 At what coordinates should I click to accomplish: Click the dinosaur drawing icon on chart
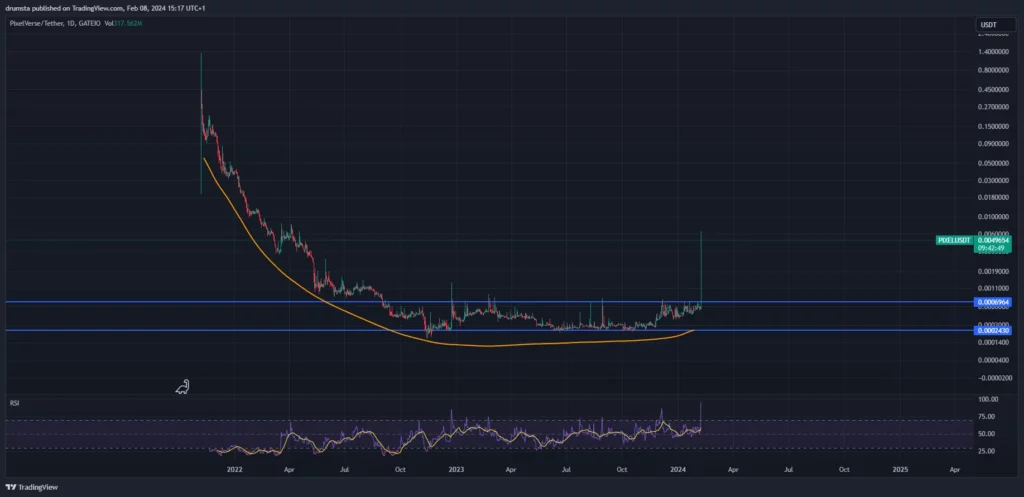pos(183,387)
